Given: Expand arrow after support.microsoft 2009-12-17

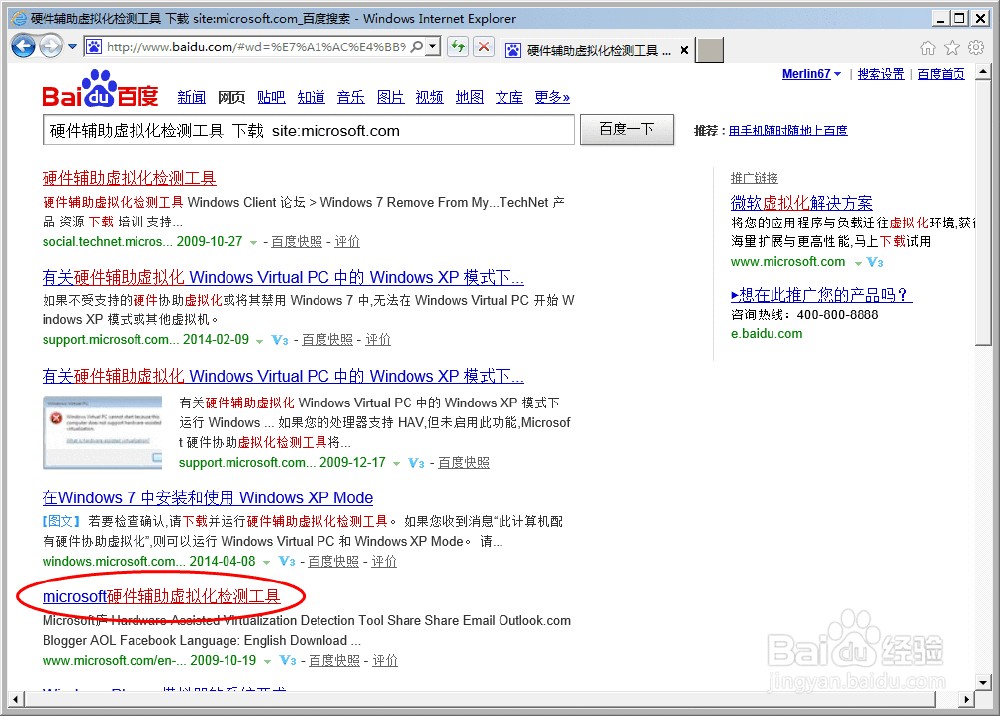Looking at the screenshot, I should click(x=396, y=464).
